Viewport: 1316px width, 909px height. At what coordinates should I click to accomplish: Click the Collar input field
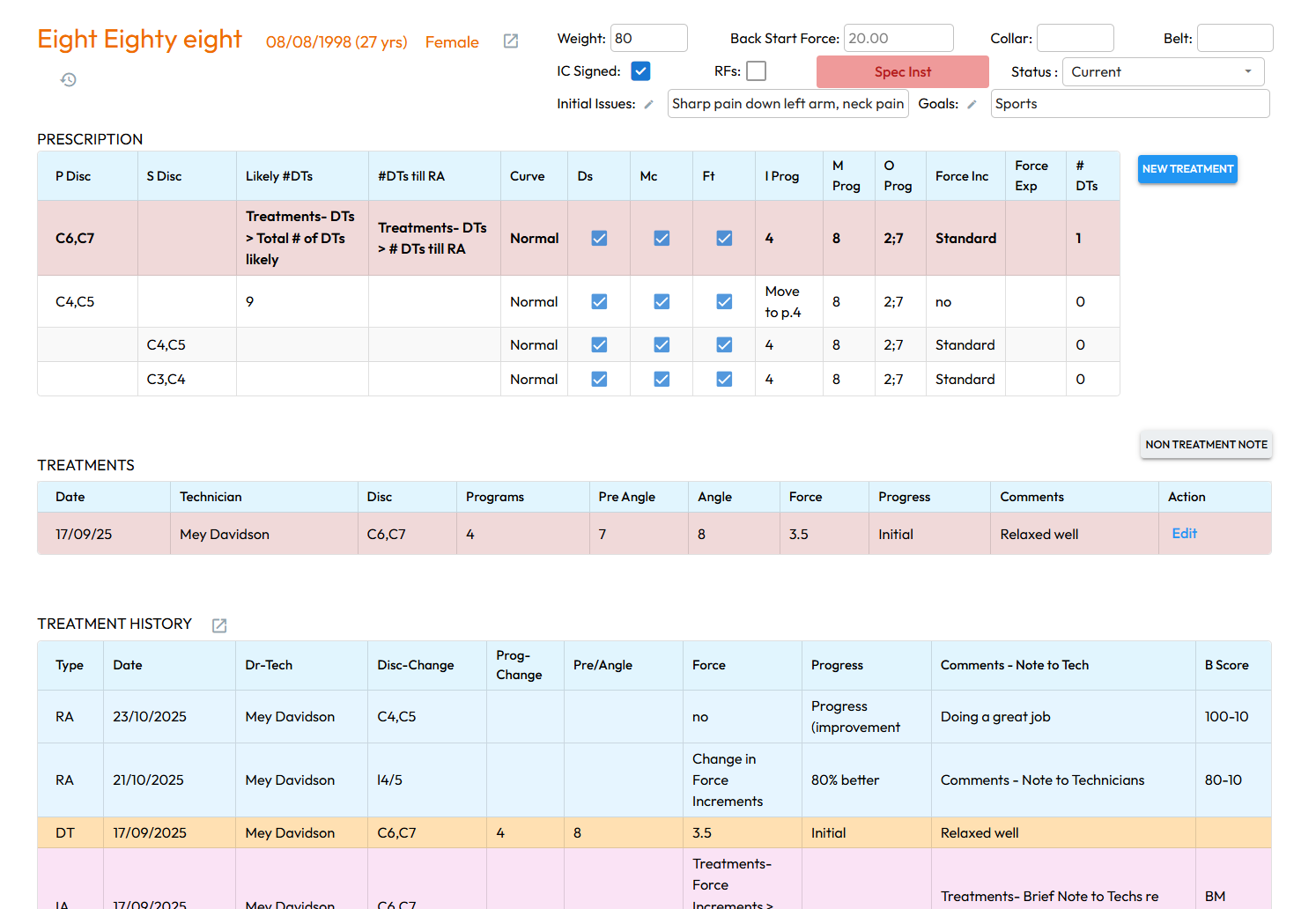[x=1076, y=38]
